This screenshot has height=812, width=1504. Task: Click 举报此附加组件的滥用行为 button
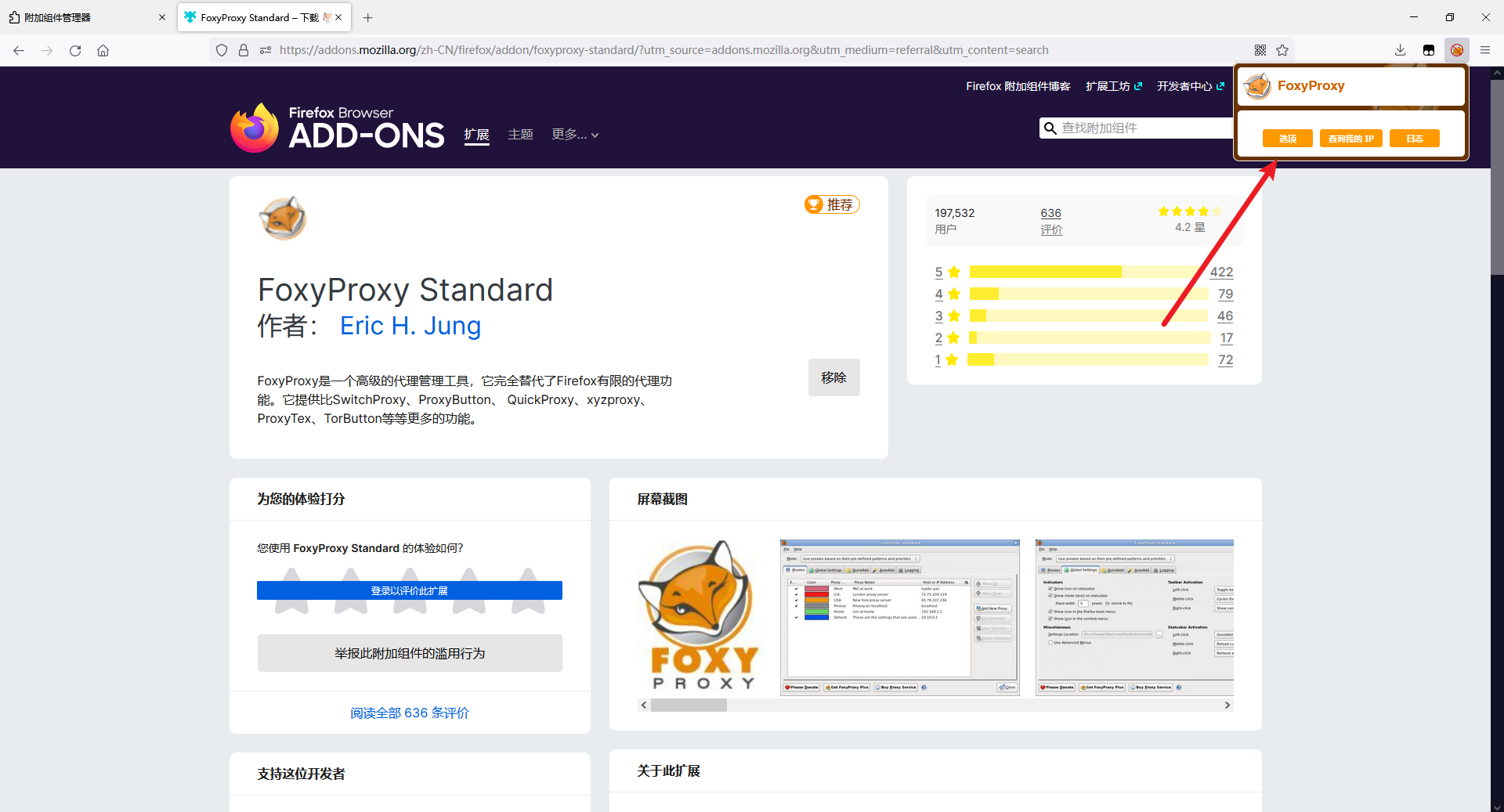(410, 653)
